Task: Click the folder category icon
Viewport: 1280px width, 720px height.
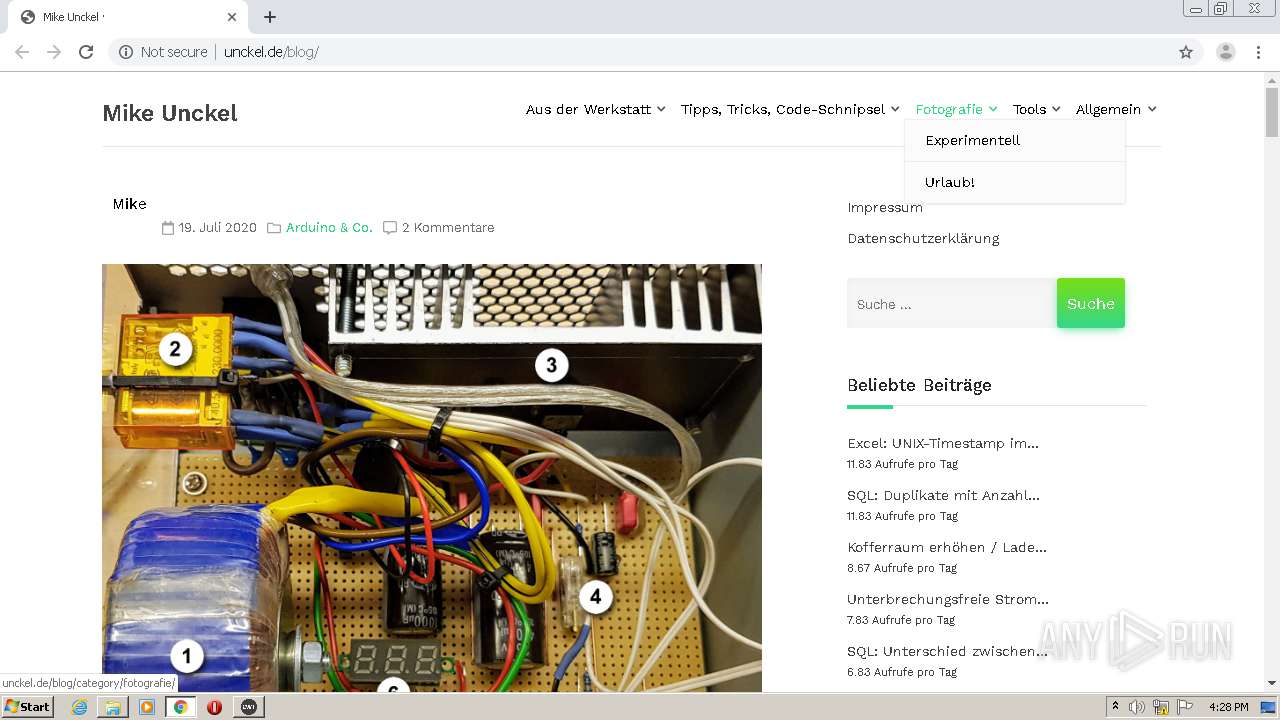Action: (x=274, y=228)
